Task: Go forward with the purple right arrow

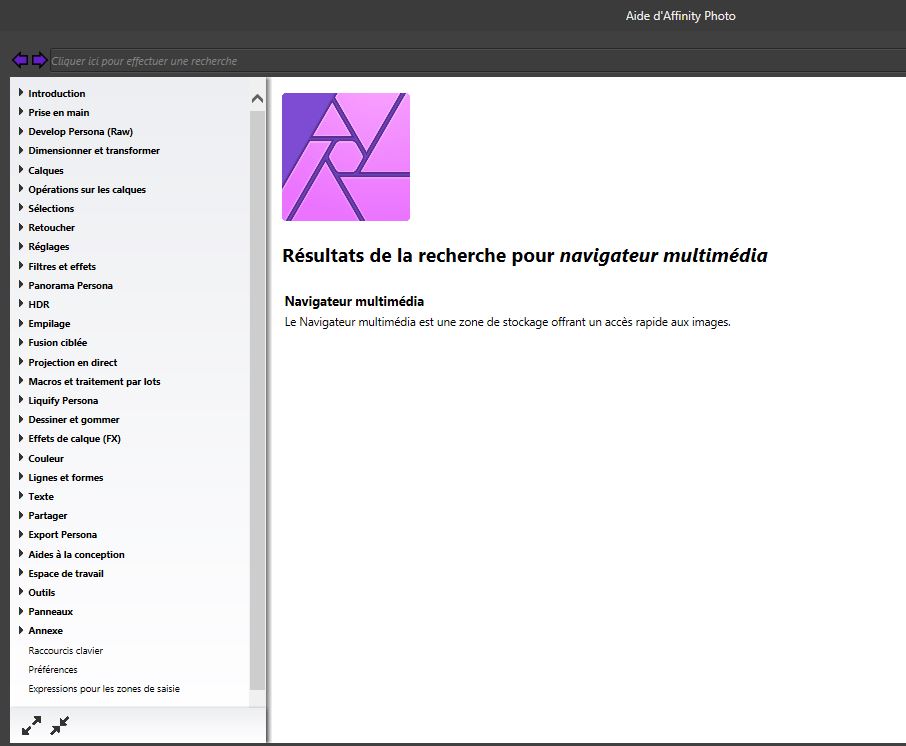Action: tap(39, 60)
